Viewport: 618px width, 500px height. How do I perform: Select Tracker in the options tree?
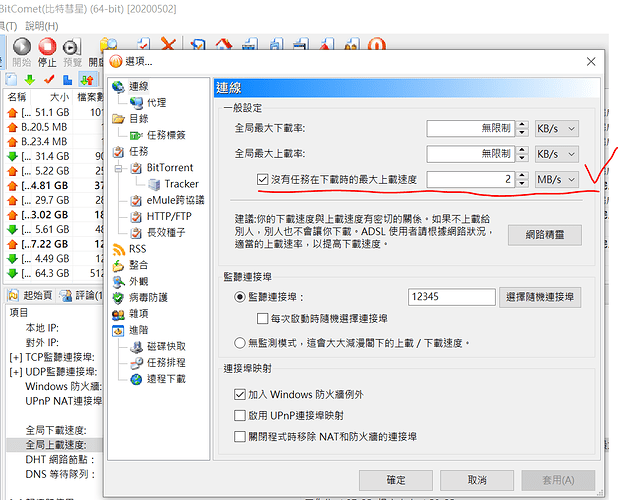point(181,184)
